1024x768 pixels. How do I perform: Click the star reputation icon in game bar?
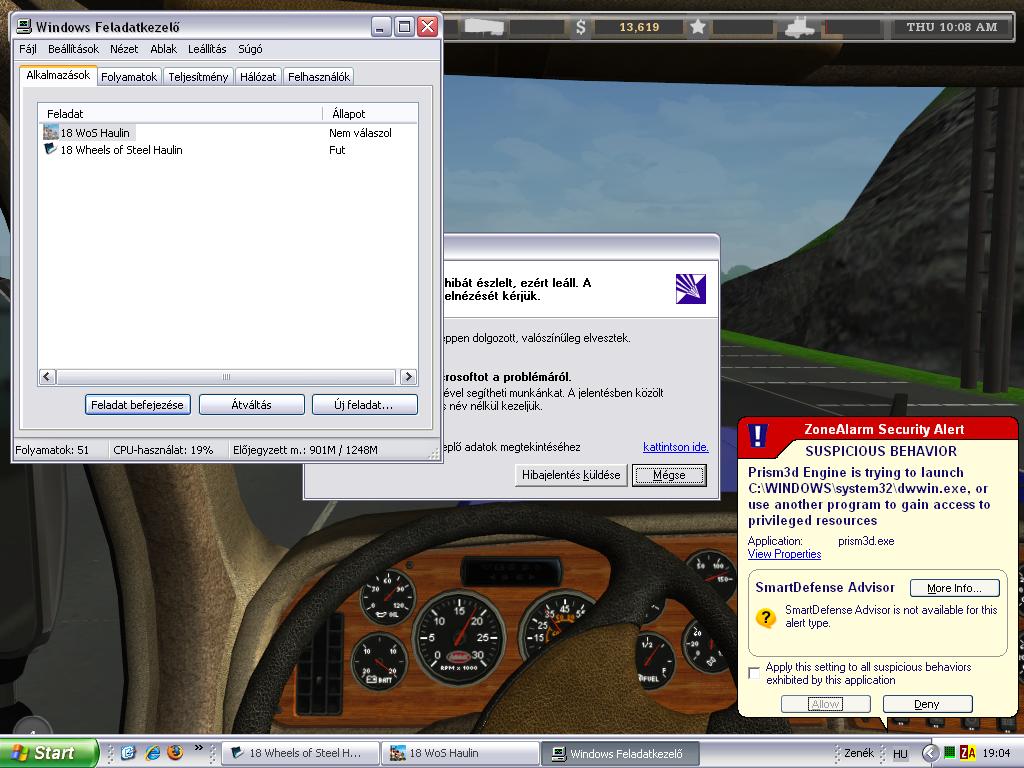pyautogui.click(x=698, y=27)
